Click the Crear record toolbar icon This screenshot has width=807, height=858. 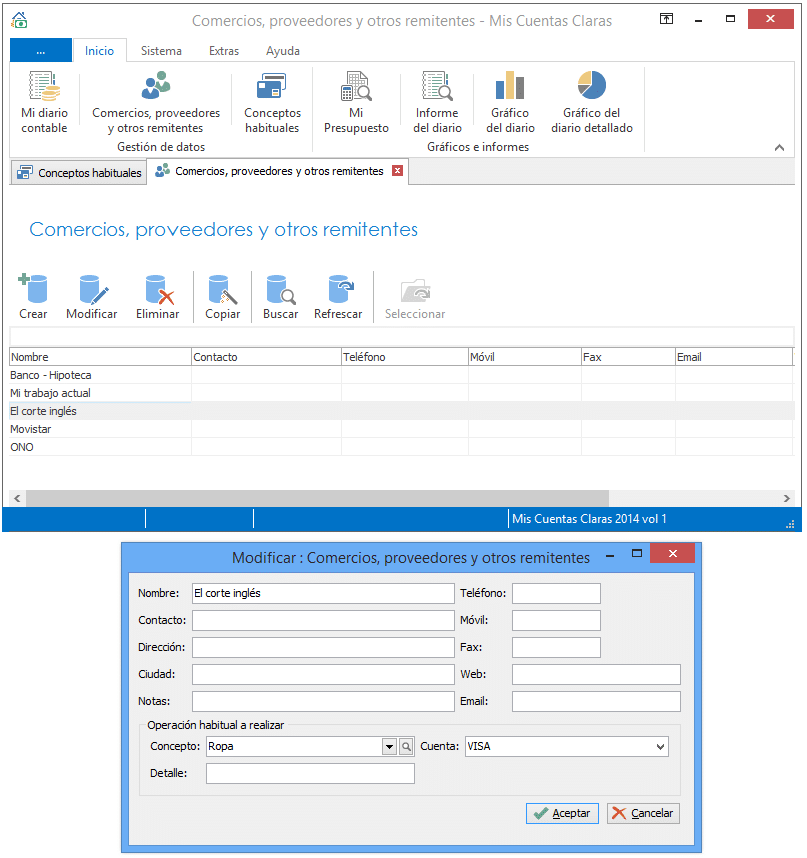click(x=33, y=297)
